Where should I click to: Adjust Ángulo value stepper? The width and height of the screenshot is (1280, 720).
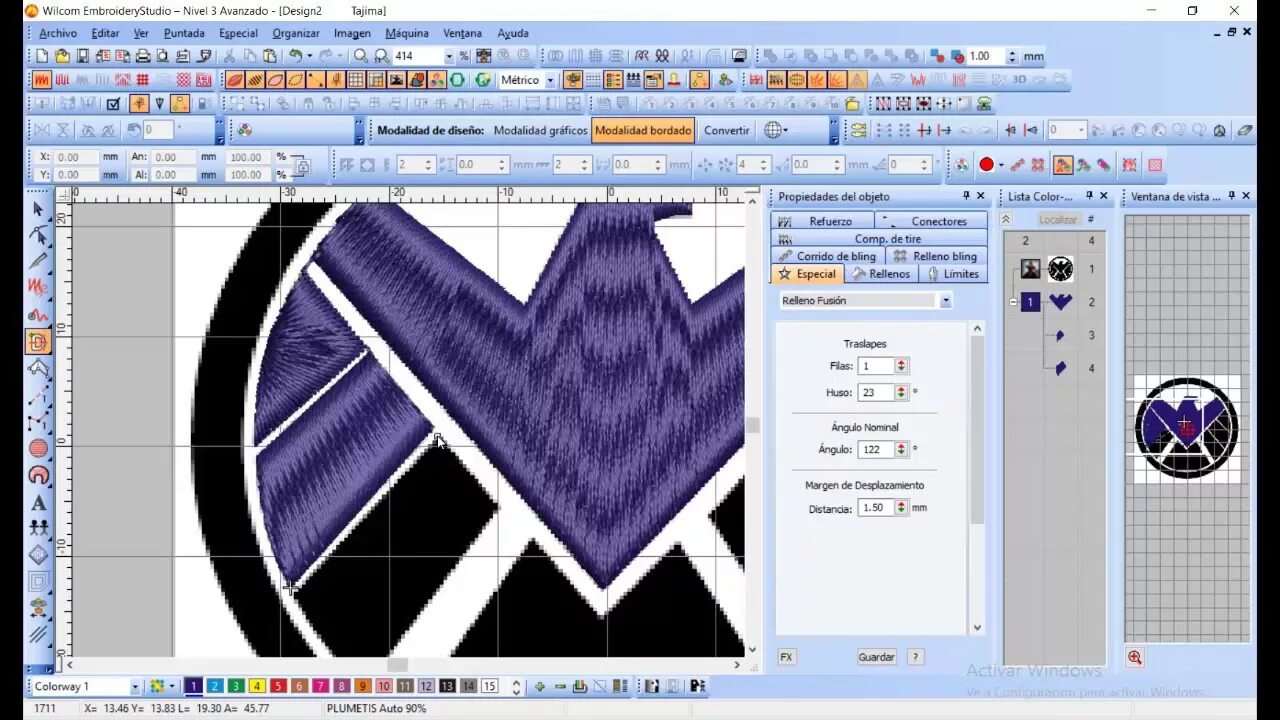[901, 450]
